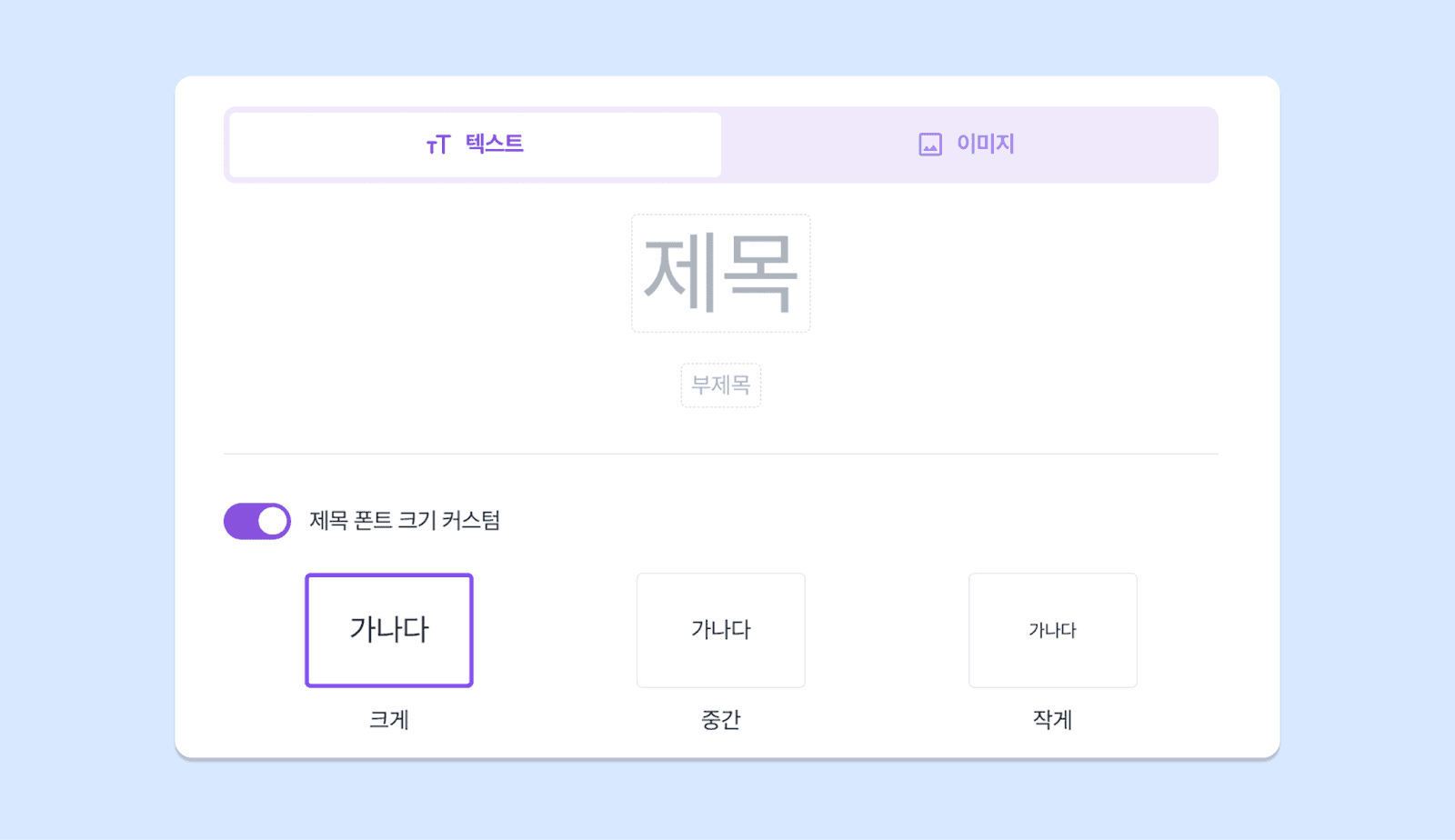Viewport: 1455px width, 840px height.
Task: Click the 가나다 sample text in the largest size
Action: pyautogui.click(x=389, y=629)
